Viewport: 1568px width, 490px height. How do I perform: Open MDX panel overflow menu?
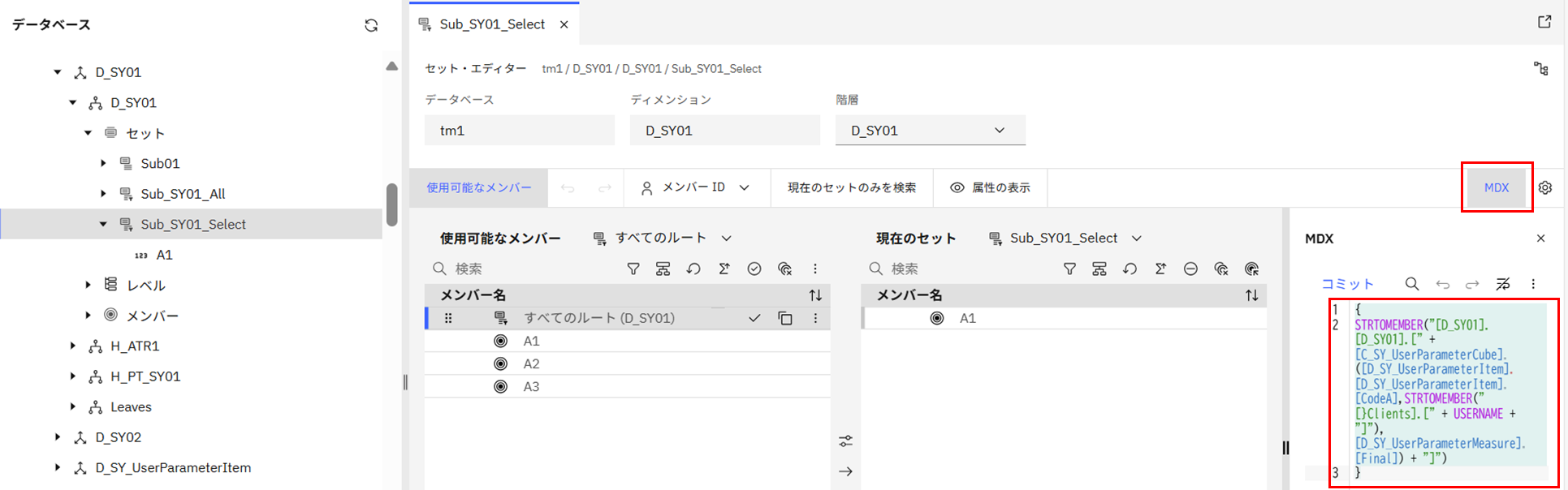pyautogui.click(x=1533, y=284)
